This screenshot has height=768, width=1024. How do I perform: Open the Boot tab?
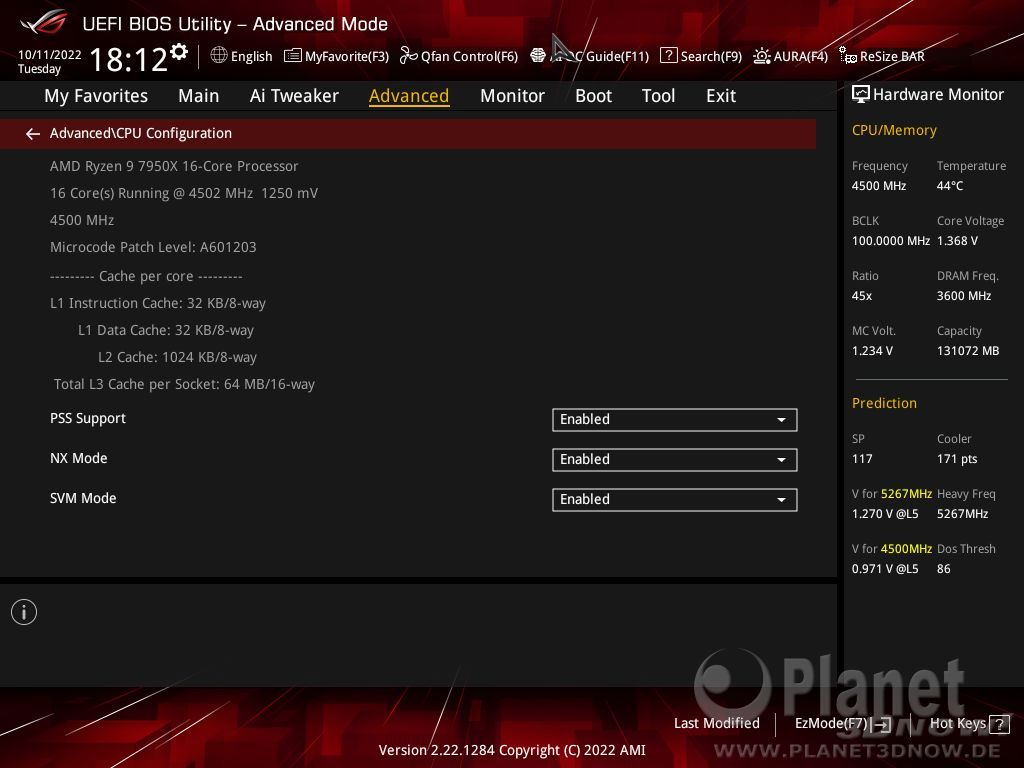click(593, 96)
